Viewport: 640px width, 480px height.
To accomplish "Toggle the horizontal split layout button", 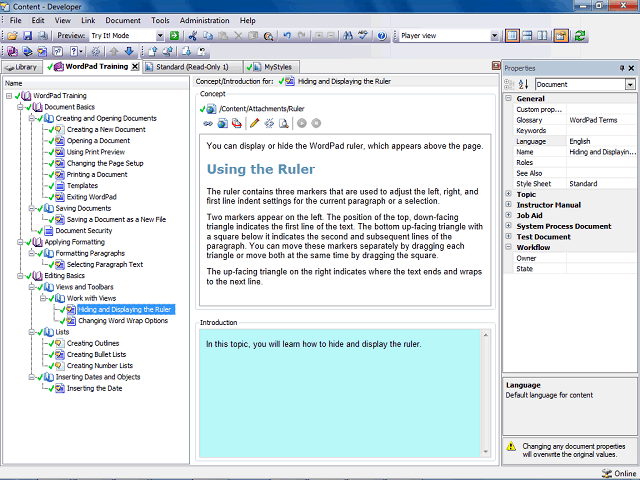I will [527, 36].
